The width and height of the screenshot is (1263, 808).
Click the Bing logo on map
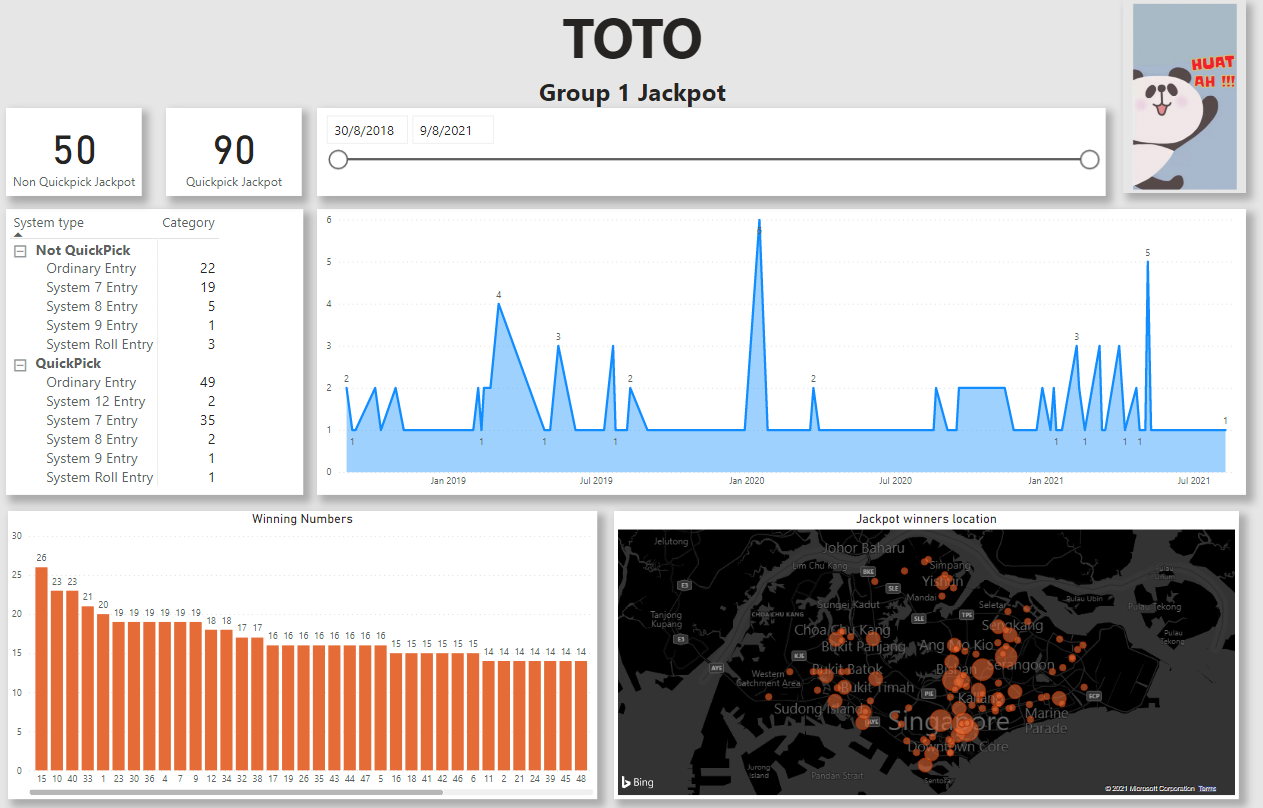pyautogui.click(x=637, y=782)
